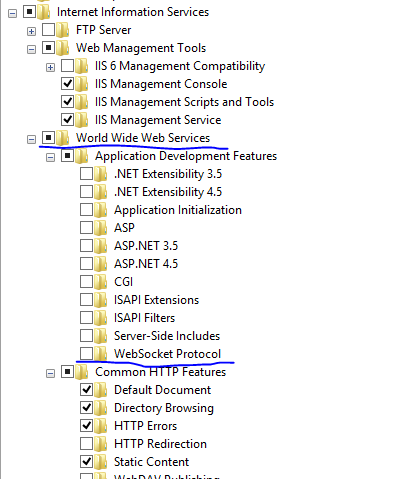Click the HTTP Errors folder icon
Image resolution: width=399 pixels, height=479 pixels.
(x=101, y=426)
